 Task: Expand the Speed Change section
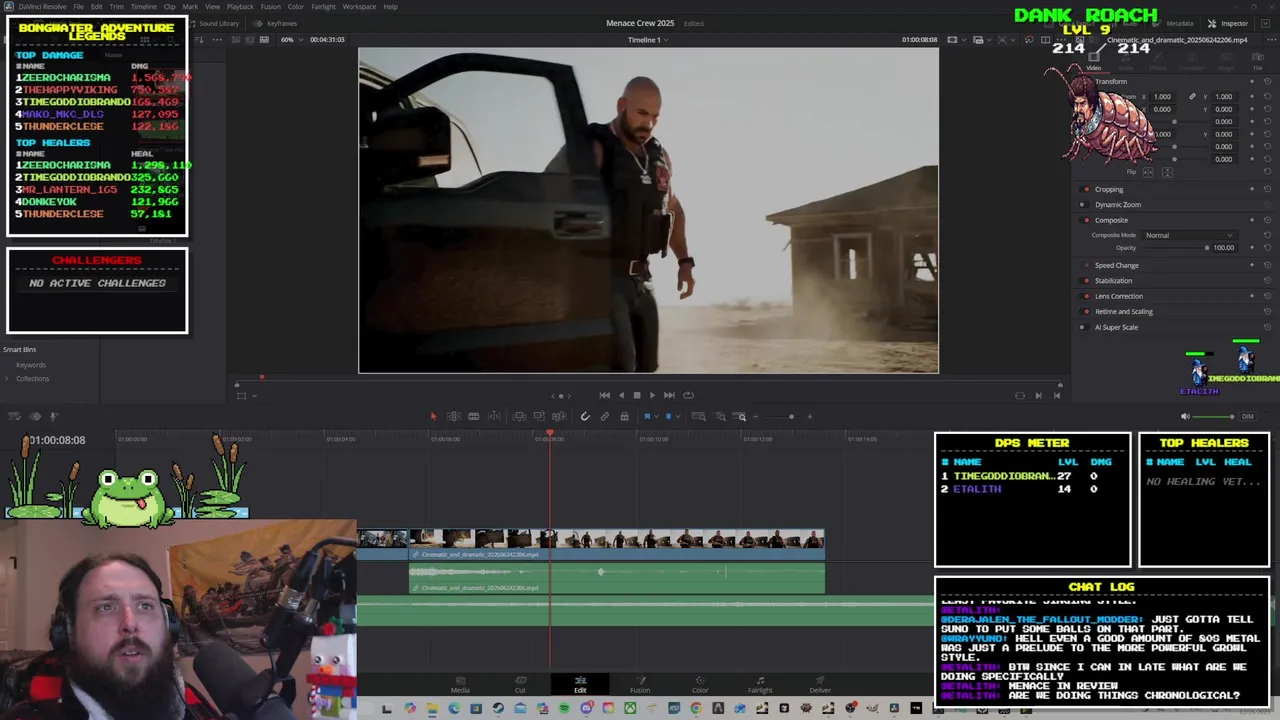pos(1117,265)
